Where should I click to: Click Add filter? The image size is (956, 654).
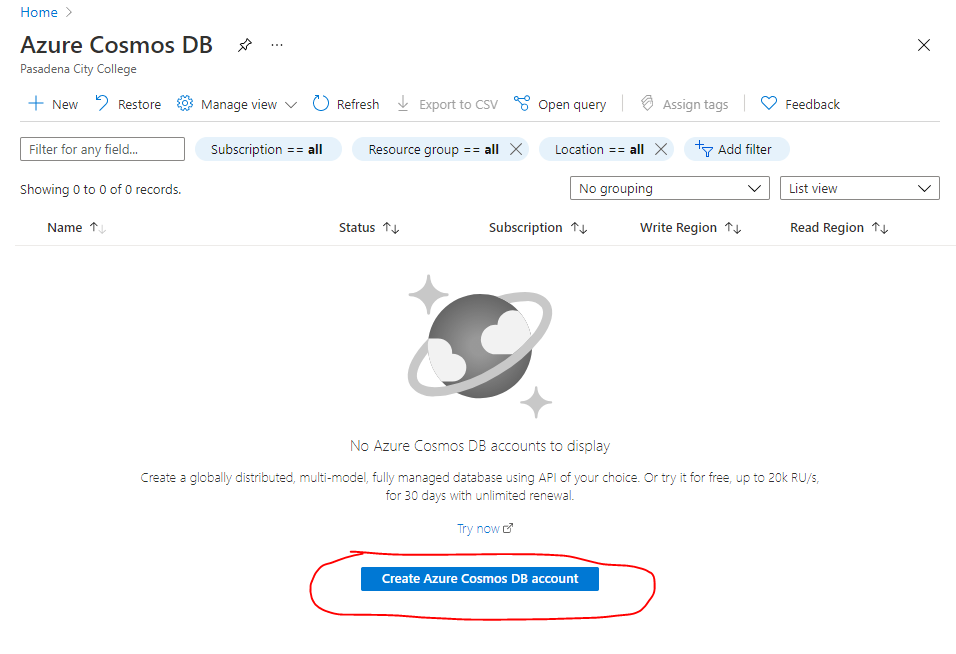737,149
